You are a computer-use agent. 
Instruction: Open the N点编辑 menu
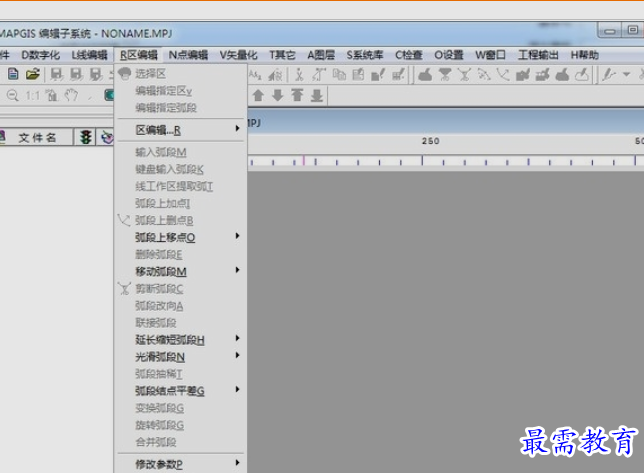tap(188, 55)
